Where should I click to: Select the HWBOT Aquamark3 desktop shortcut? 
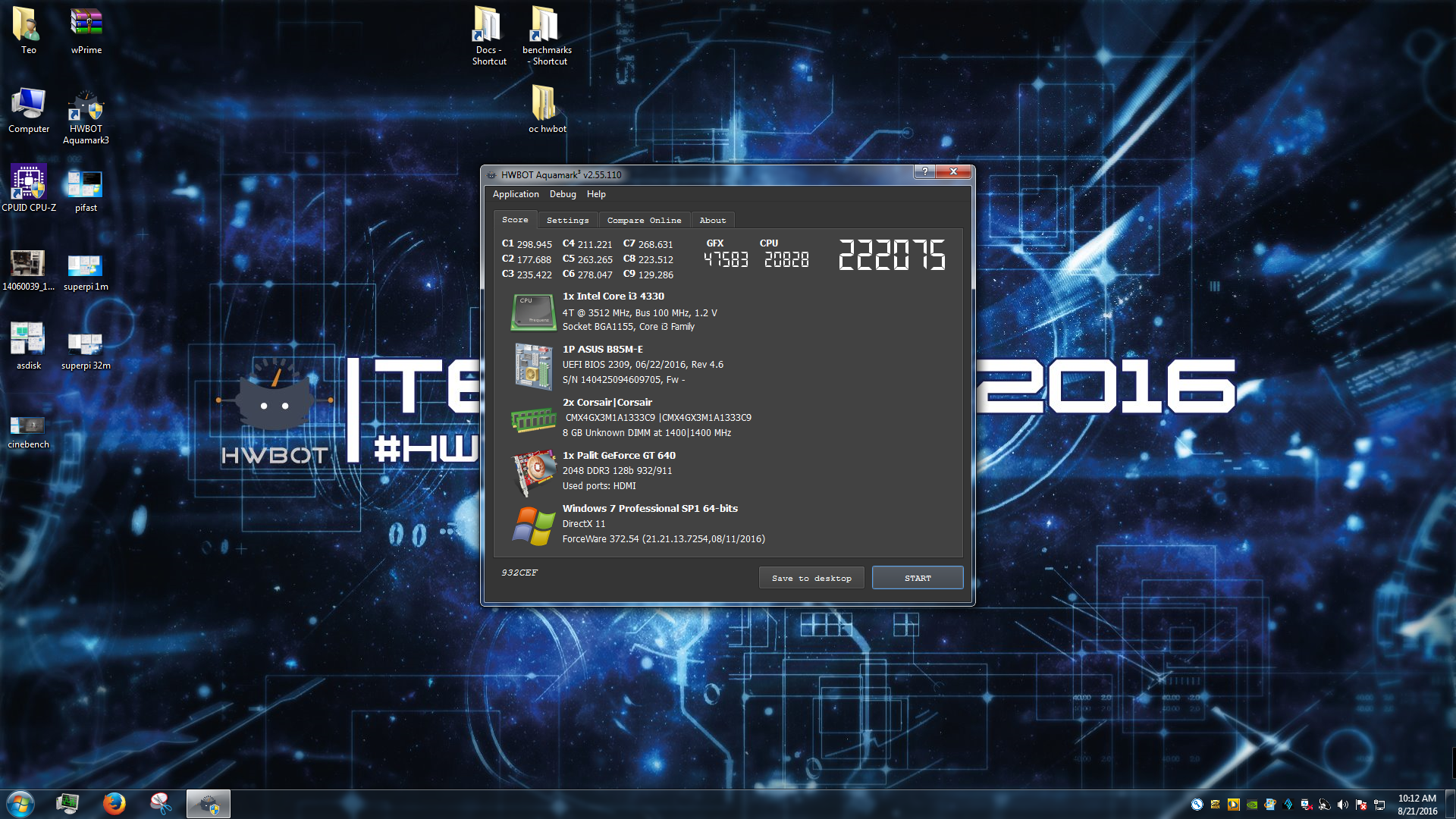(x=86, y=117)
